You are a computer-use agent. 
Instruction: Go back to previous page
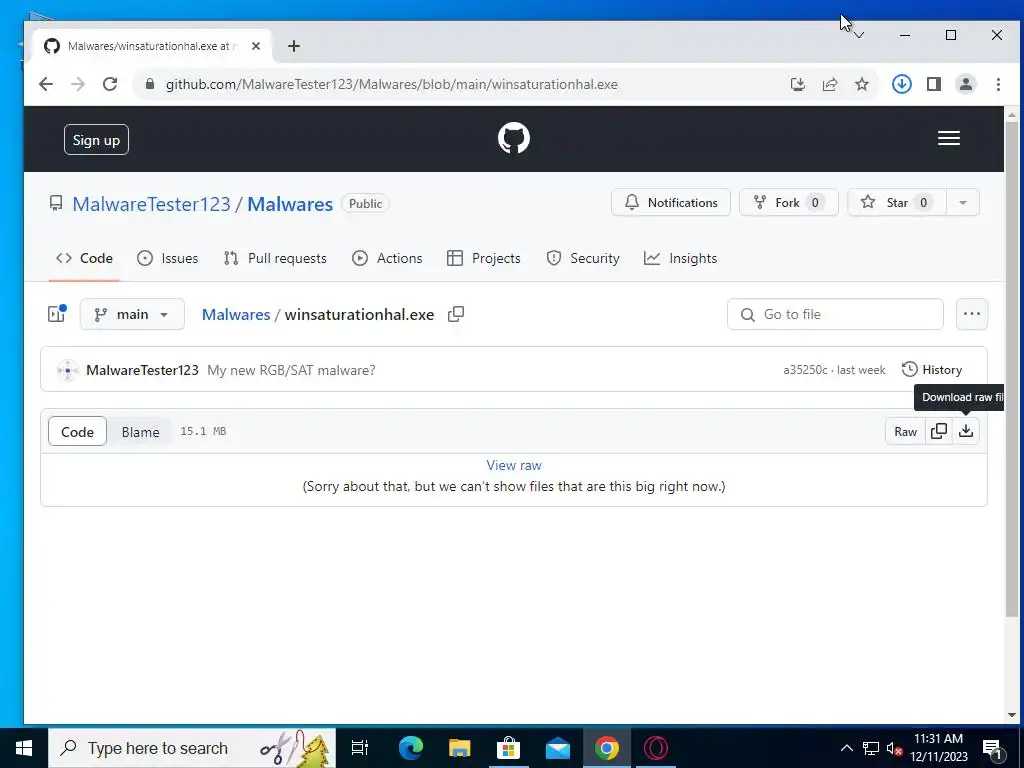[x=46, y=84]
